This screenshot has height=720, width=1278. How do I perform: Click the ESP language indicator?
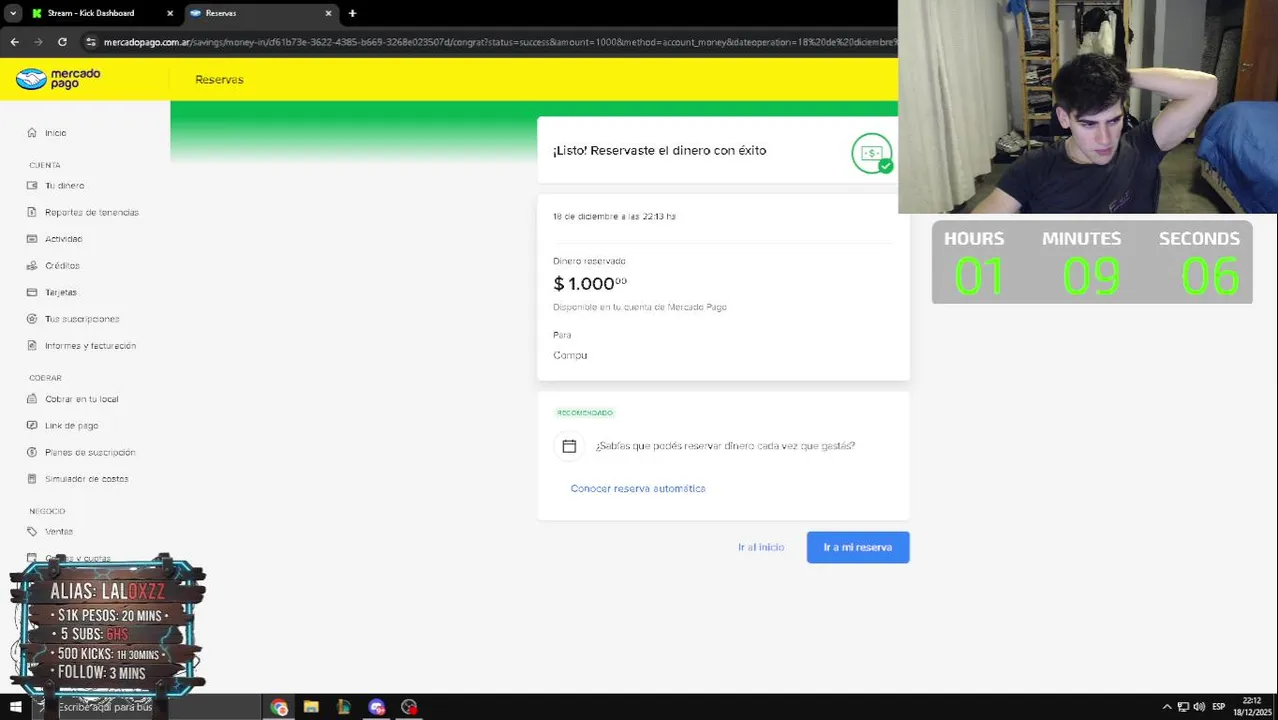click(x=1218, y=707)
